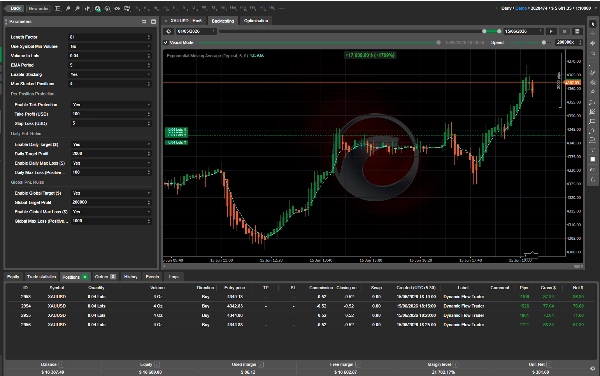Select the crosshair tool in right toolbar
Viewport: 600px width, 376px height.
[x=593, y=33]
